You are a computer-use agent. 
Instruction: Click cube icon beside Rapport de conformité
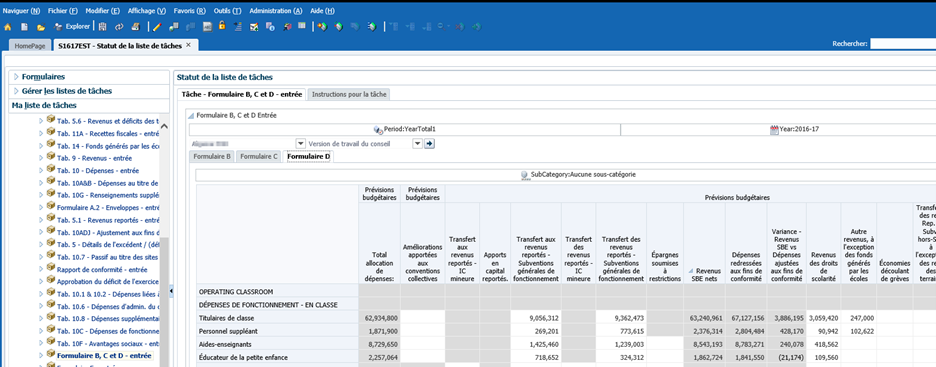[51, 269]
